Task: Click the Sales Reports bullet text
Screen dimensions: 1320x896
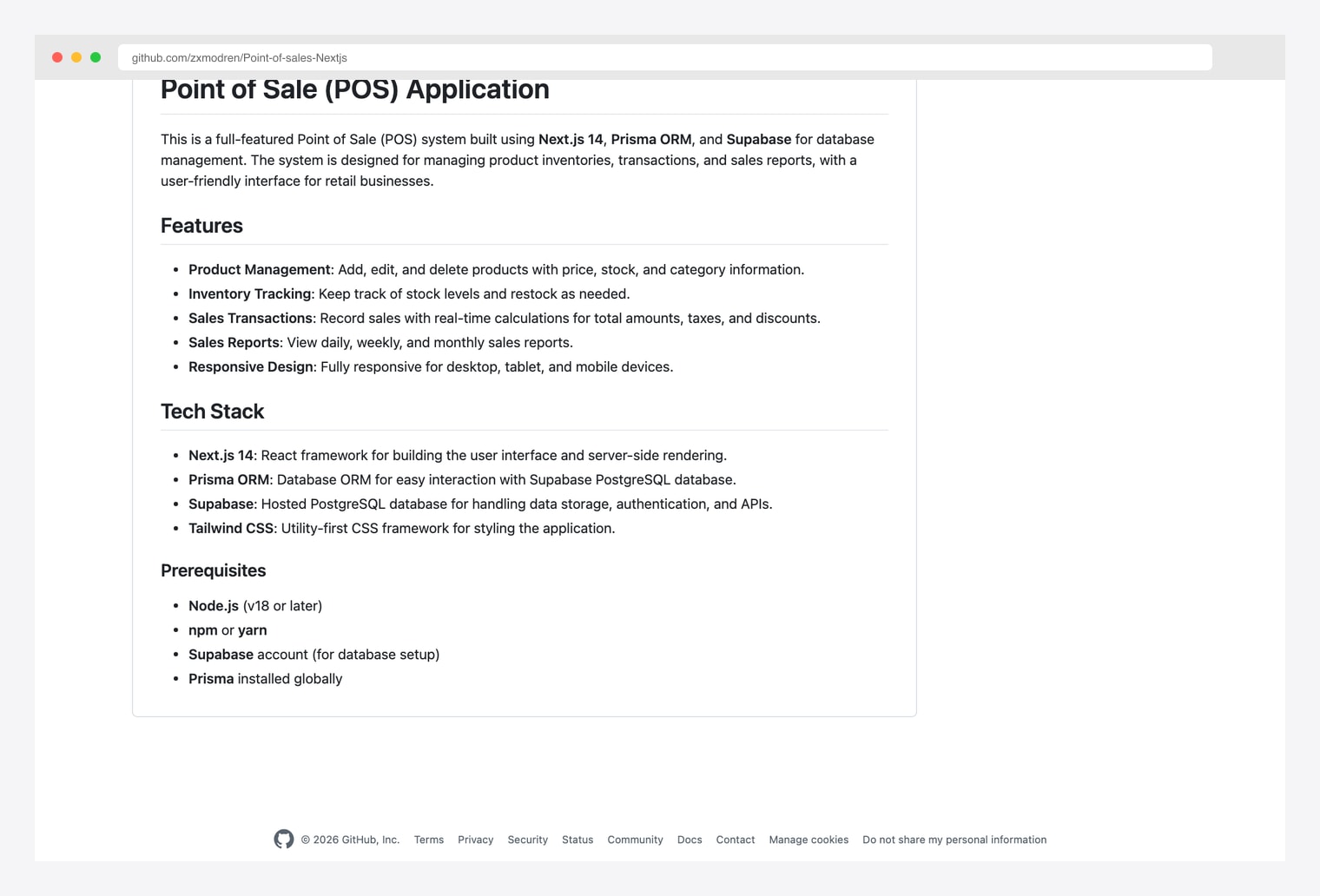Action: (x=380, y=343)
